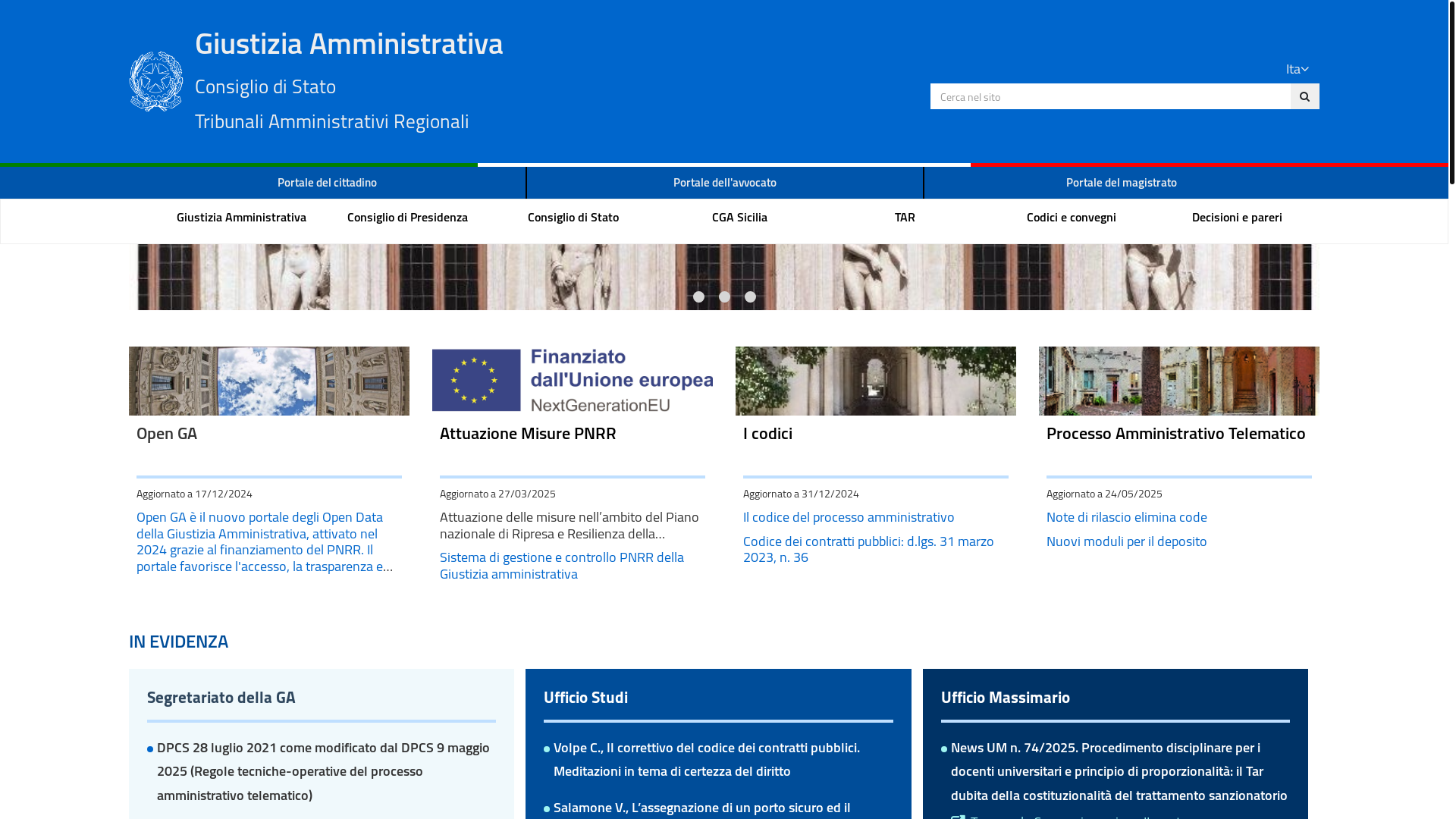
Task: Switch to Portale del cittadino tab
Action: 327,182
